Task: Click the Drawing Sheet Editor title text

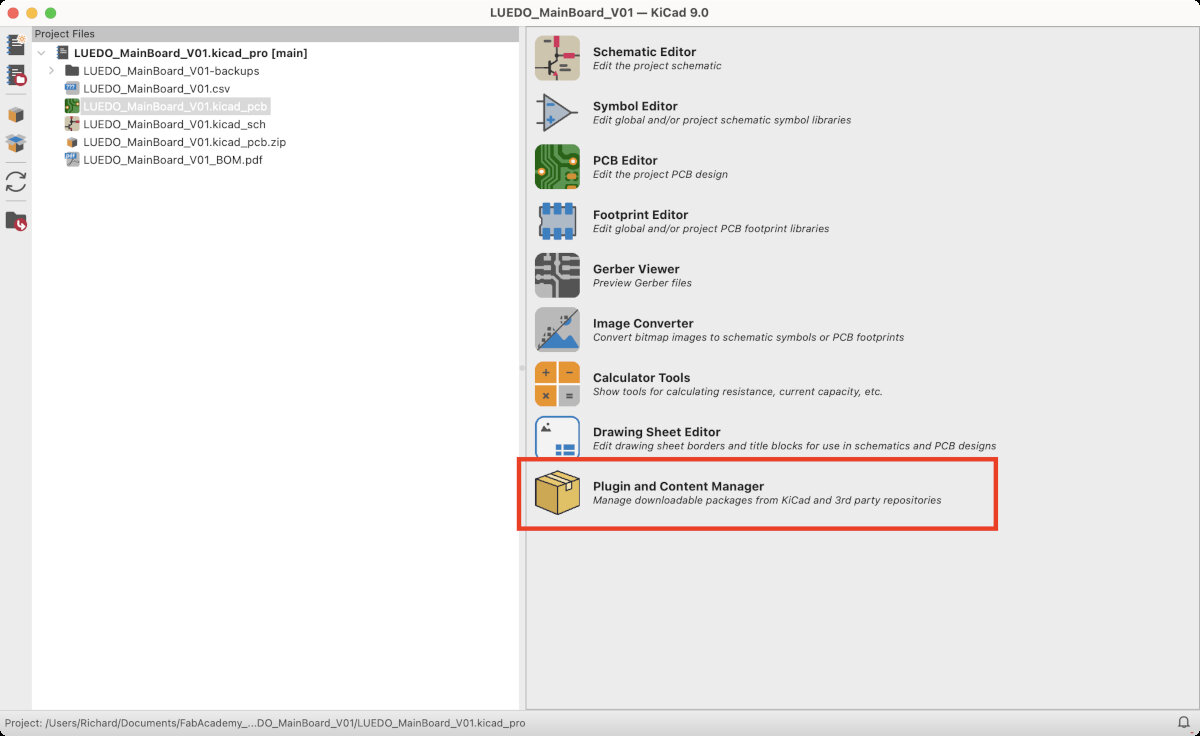Action: point(656,432)
